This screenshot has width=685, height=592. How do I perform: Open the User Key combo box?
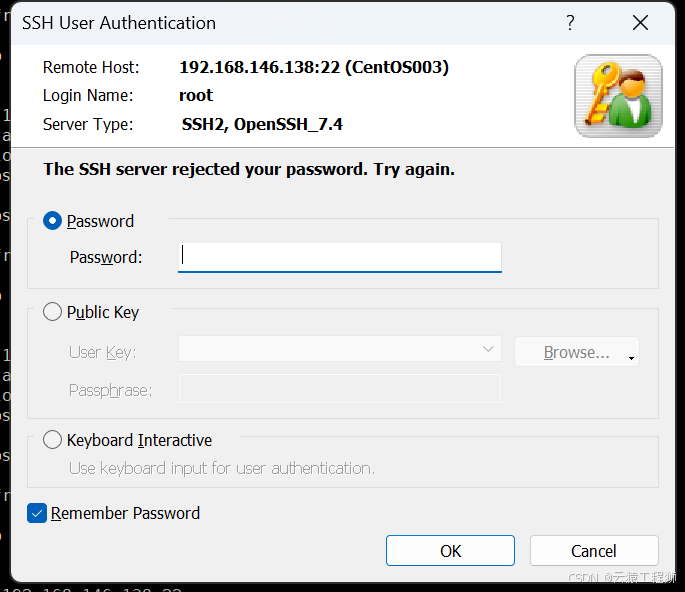click(x=339, y=349)
